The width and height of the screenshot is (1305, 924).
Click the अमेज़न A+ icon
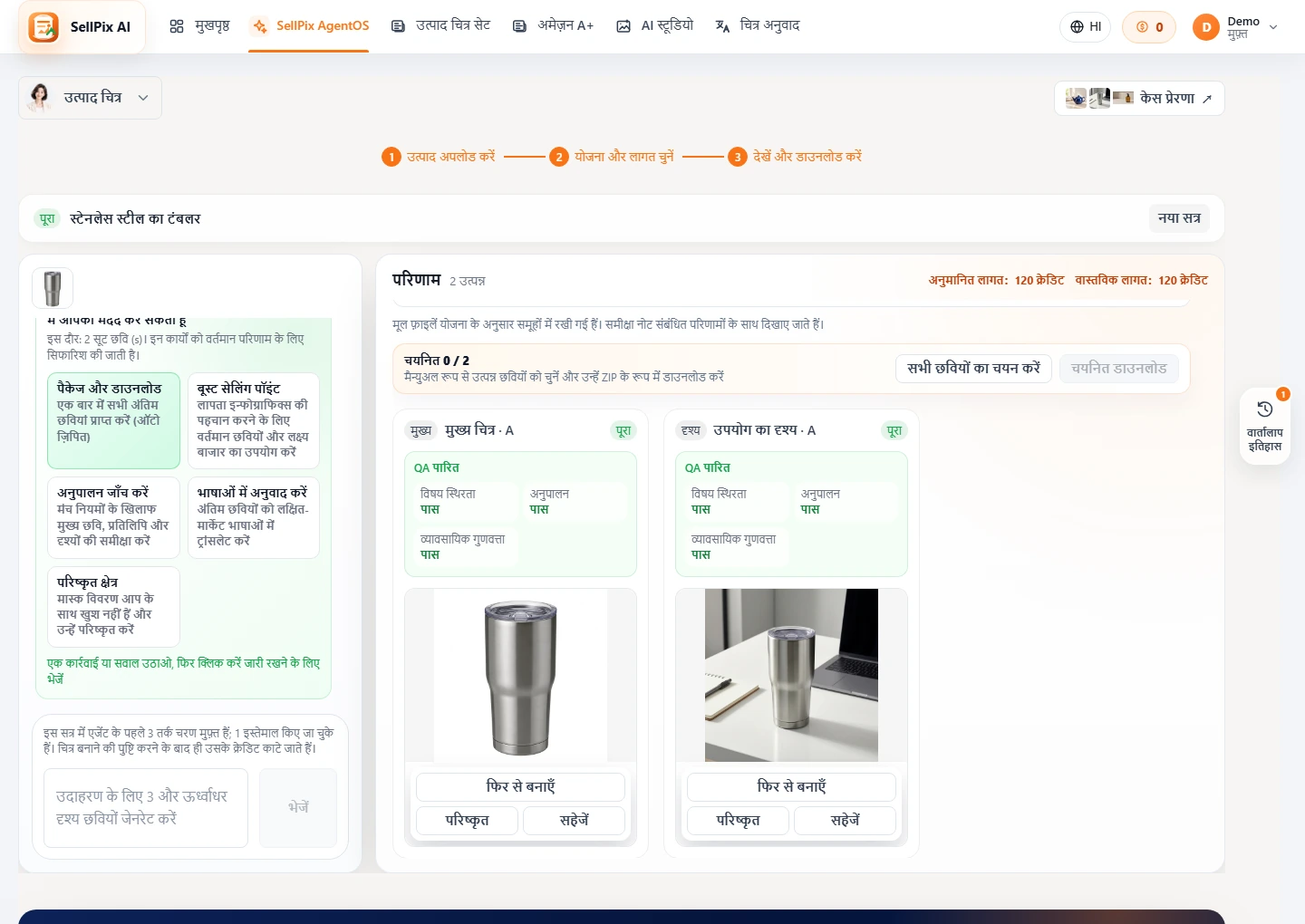pos(519,26)
